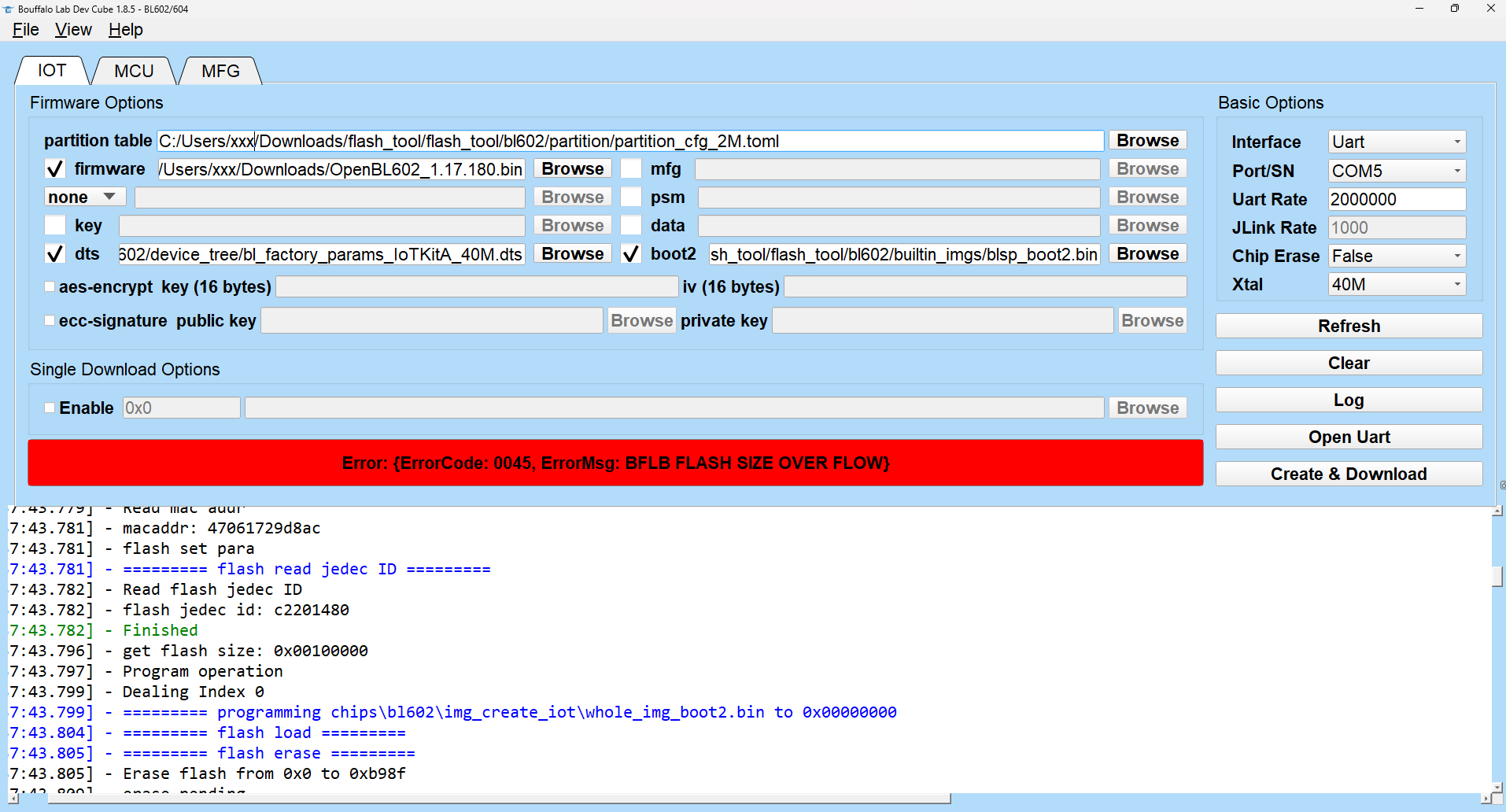Click the log horizontal scrollbar thumb
This screenshot has width=1506, height=812.
(x=499, y=799)
